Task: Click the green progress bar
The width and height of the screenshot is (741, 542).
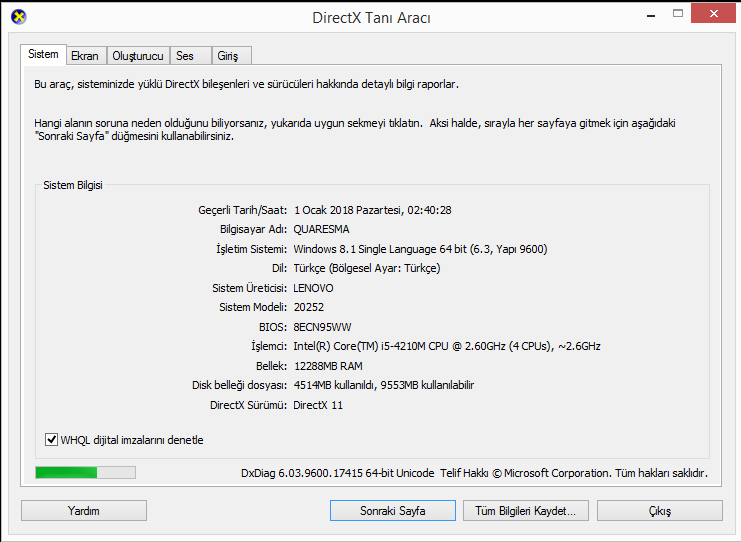Action: point(86,472)
